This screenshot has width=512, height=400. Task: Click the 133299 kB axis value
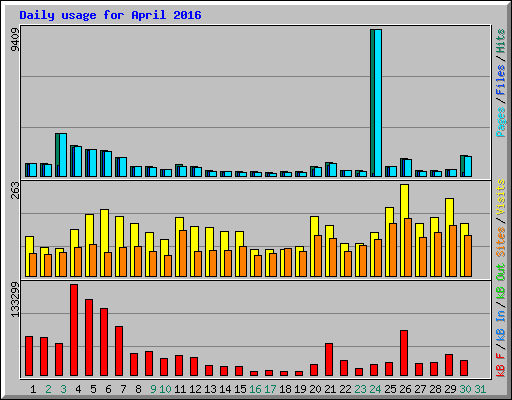click(x=15, y=299)
